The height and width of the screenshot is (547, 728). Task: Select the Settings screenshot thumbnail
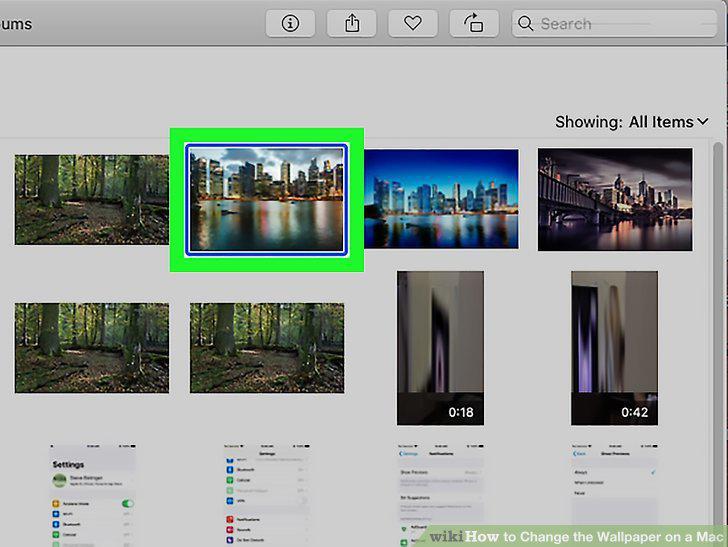(x=92, y=495)
